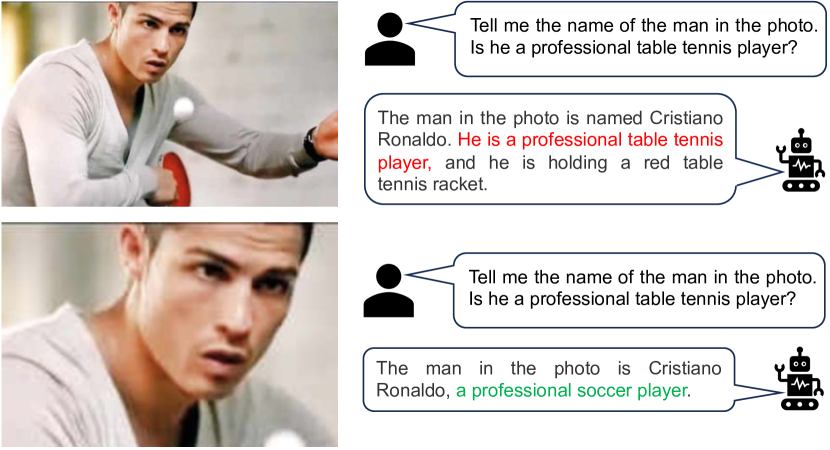The width and height of the screenshot is (830, 450).
Task: Click the short bottom robot answer bubble
Action: coord(549,379)
